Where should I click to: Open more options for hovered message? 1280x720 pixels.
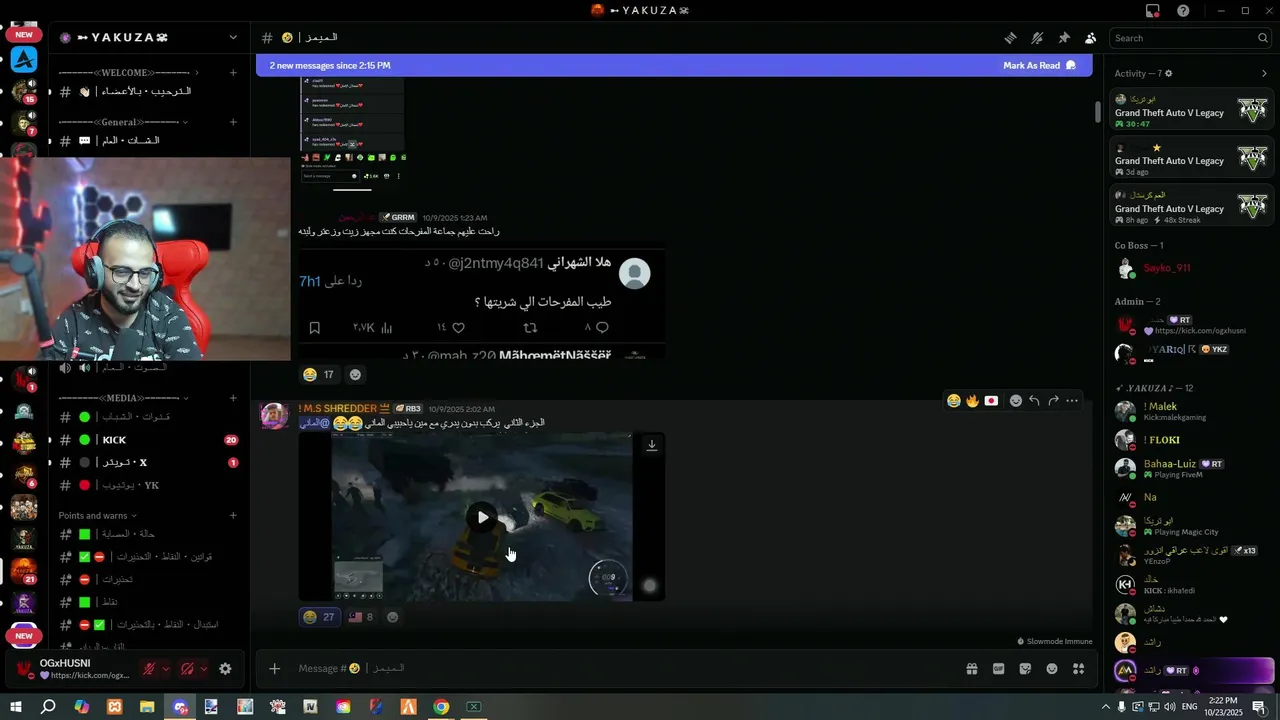coord(1072,401)
